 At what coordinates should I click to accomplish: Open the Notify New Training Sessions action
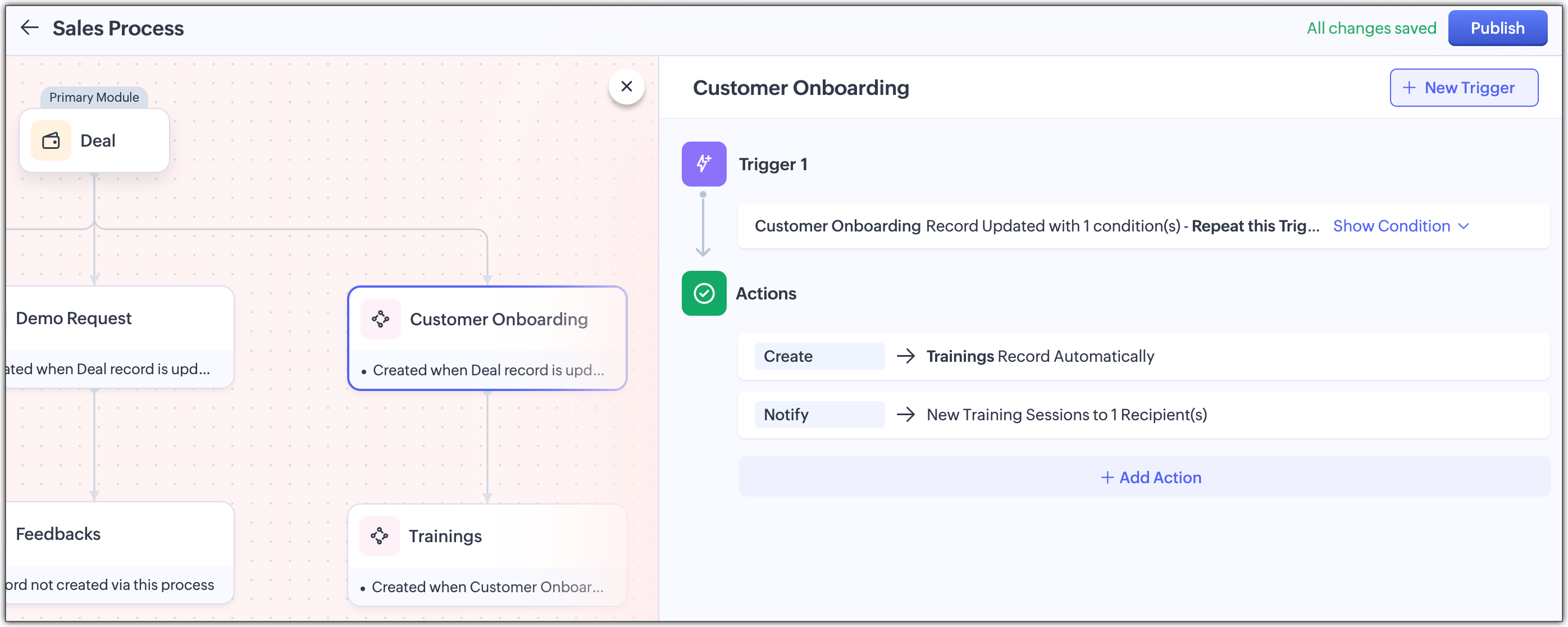pyautogui.click(x=1066, y=415)
